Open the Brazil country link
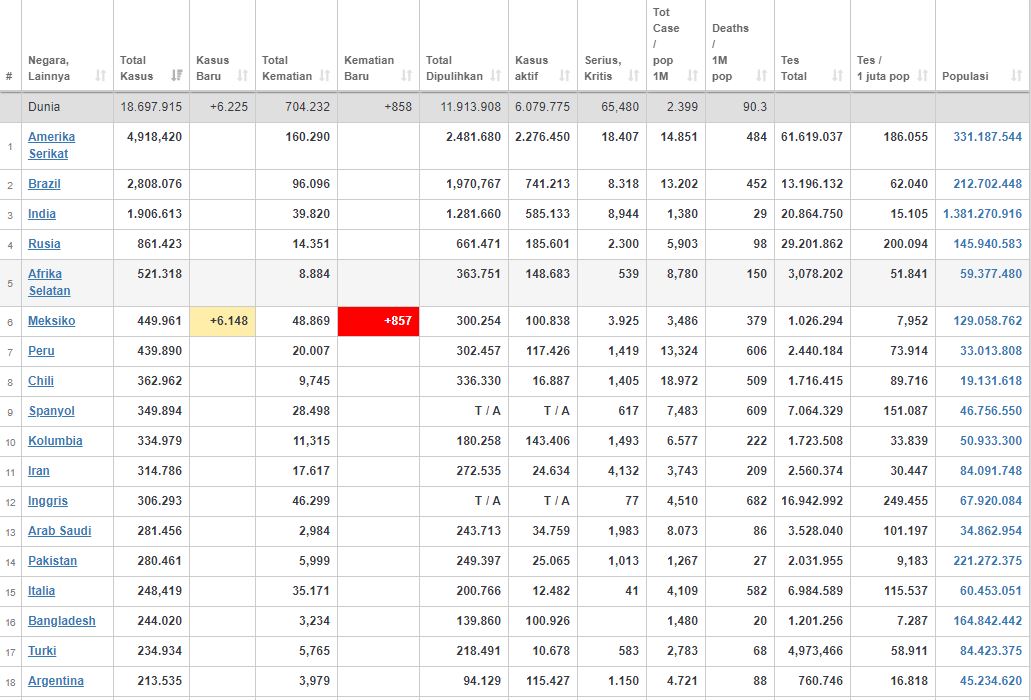The height and width of the screenshot is (700, 1031). tap(44, 184)
